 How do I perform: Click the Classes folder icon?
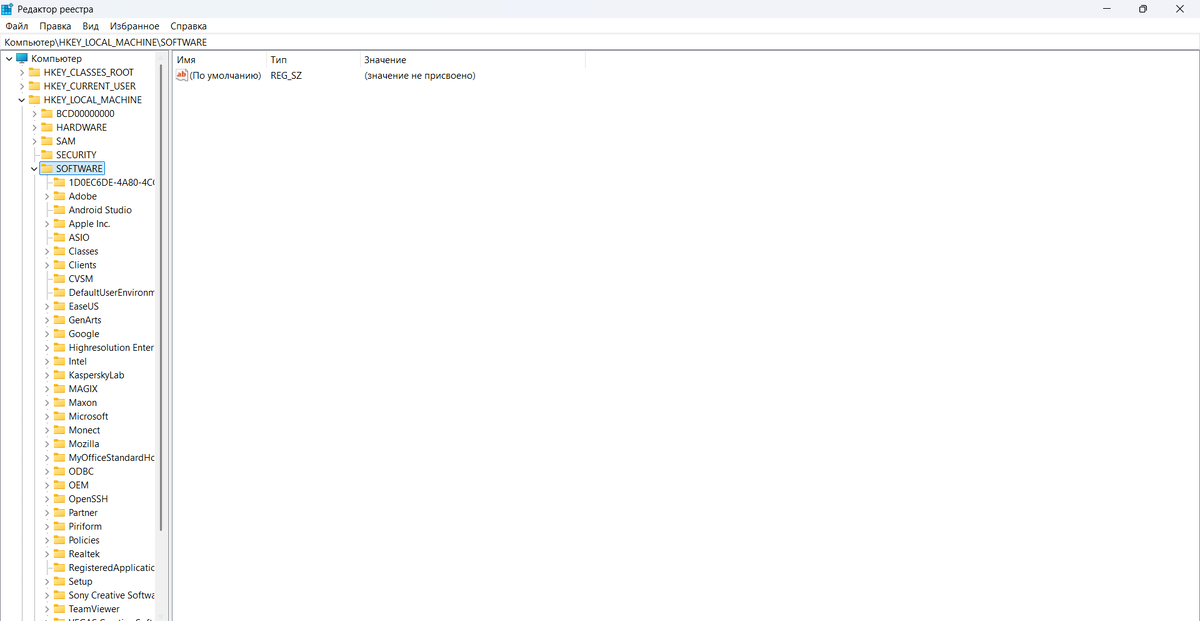tap(59, 251)
